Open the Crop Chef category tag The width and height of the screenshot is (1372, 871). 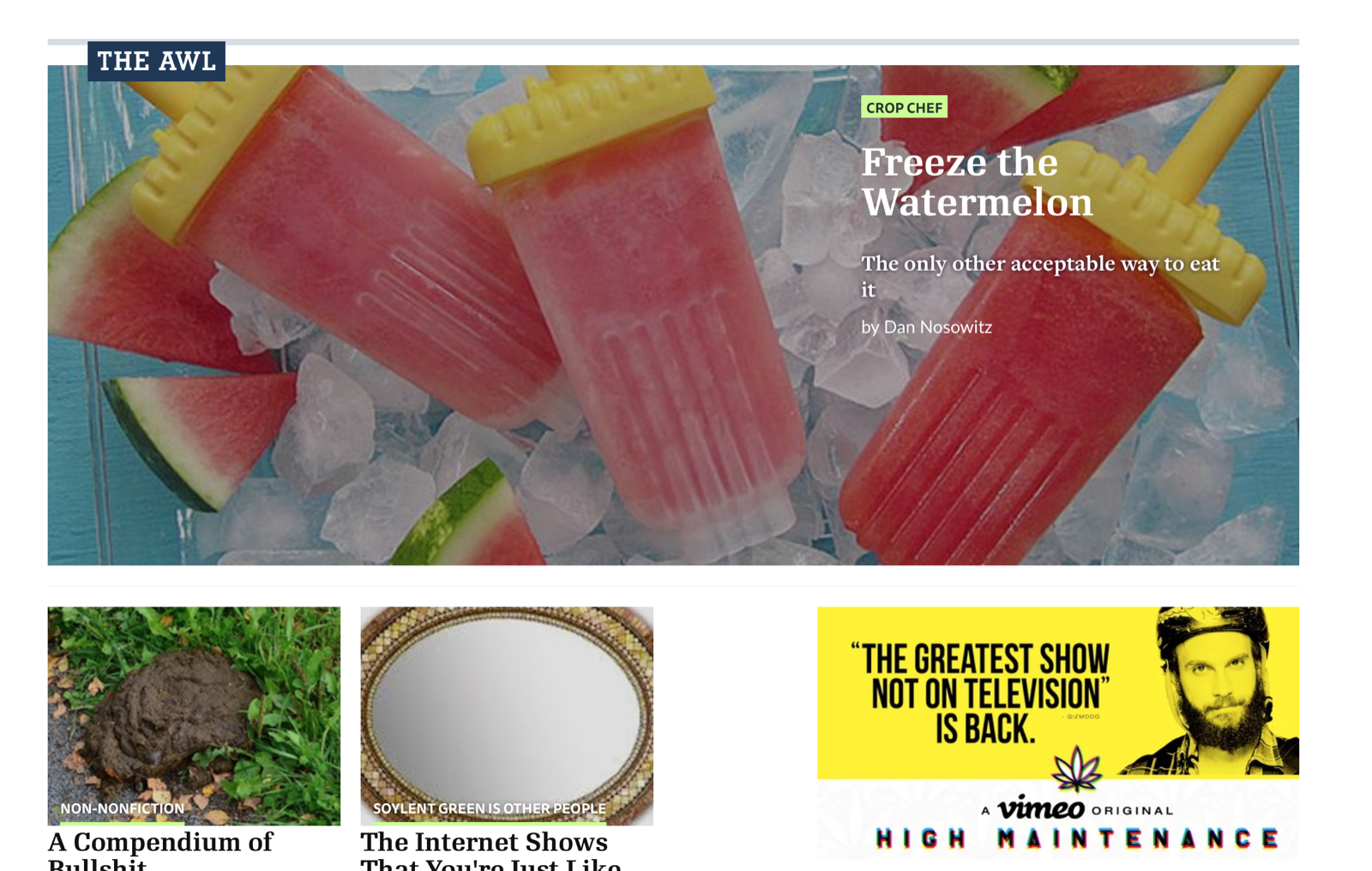(x=904, y=107)
